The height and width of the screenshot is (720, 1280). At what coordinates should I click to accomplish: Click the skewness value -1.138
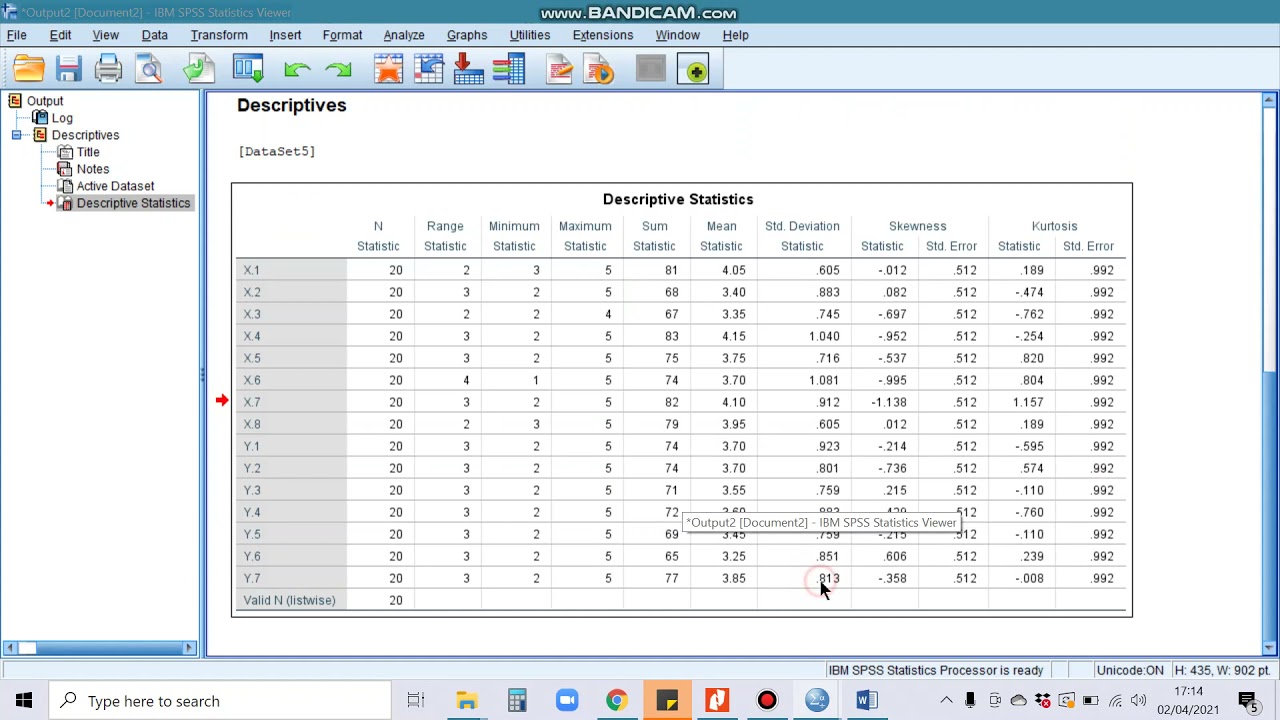tap(888, 402)
